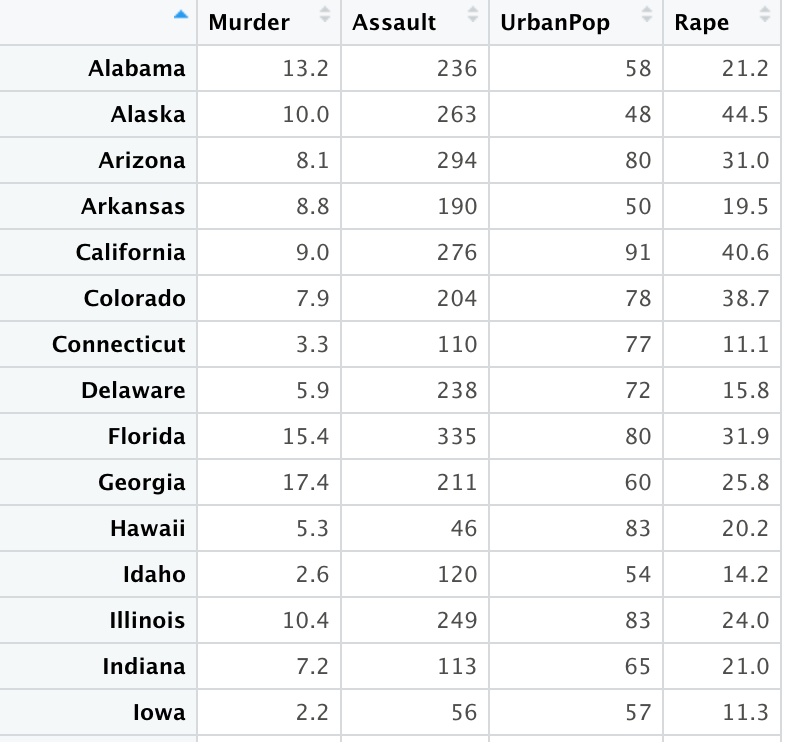Screen dimensions: 796x742
Task: Select the Connecticut row label
Action: tap(119, 344)
